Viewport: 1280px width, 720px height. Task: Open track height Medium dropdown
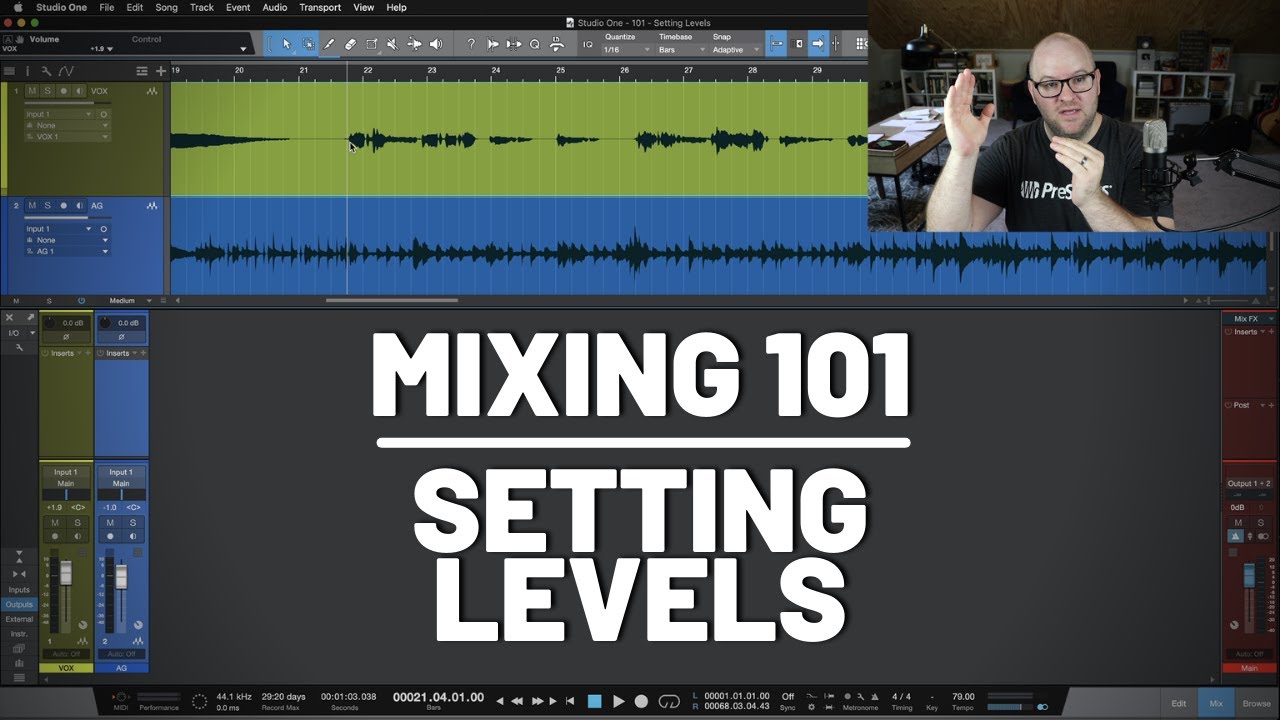pyautogui.click(x=131, y=300)
